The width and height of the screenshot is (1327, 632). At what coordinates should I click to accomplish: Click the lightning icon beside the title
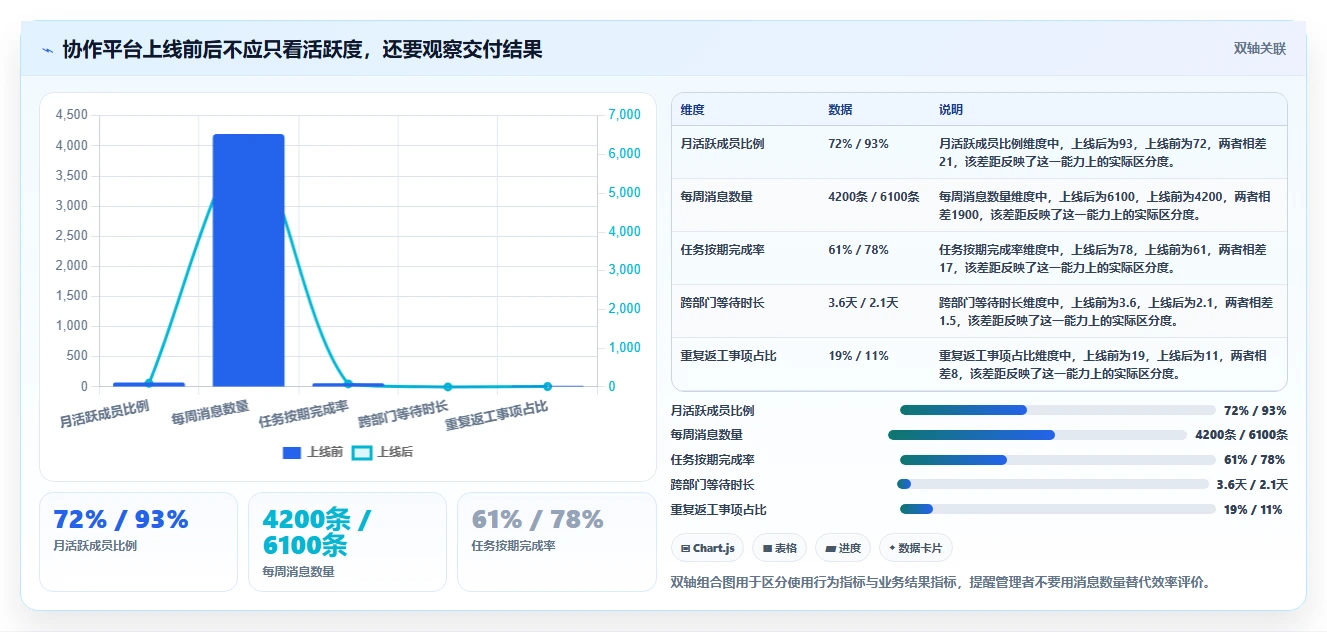(47, 50)
